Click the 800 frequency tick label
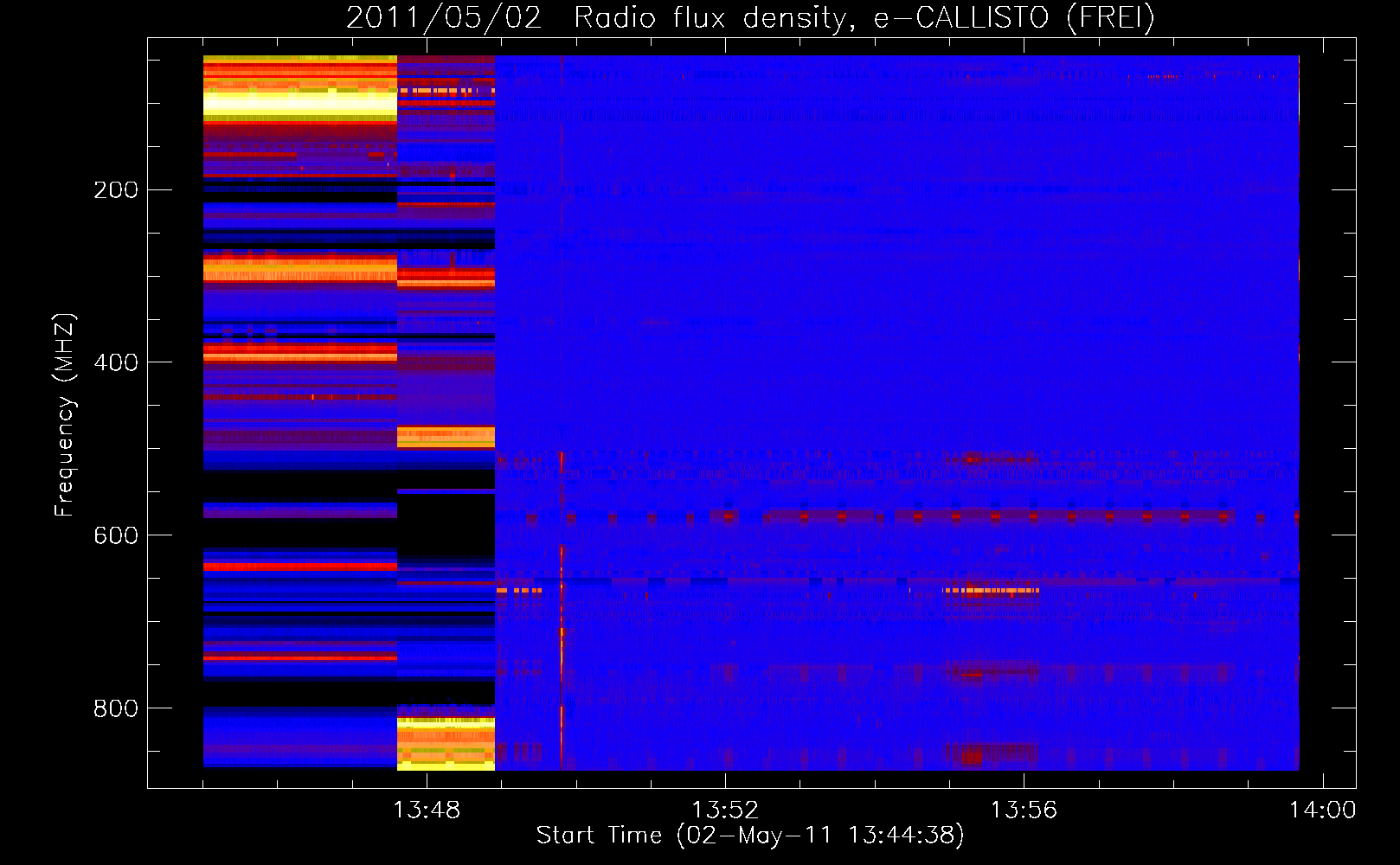Screen dimensions: 1400x865 116,708
